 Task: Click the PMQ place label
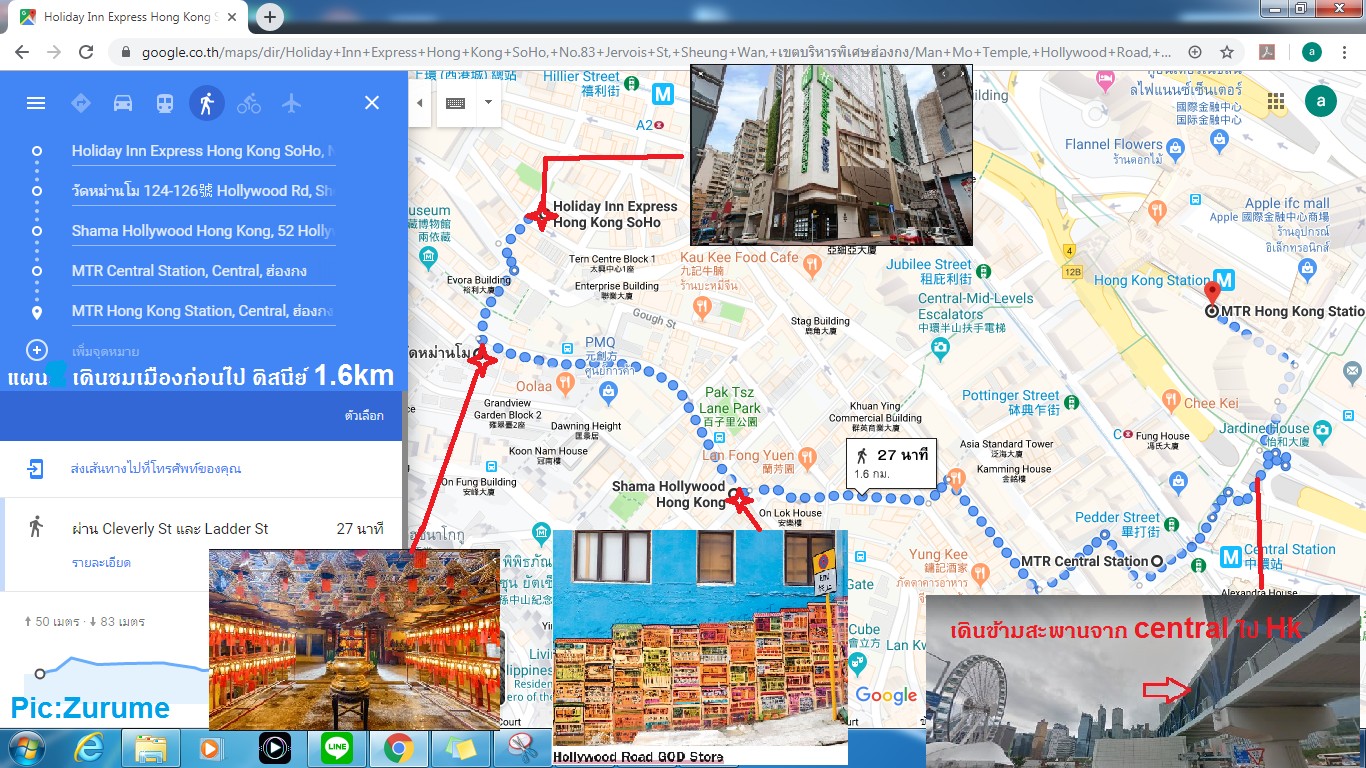click(x=600, y=342)
